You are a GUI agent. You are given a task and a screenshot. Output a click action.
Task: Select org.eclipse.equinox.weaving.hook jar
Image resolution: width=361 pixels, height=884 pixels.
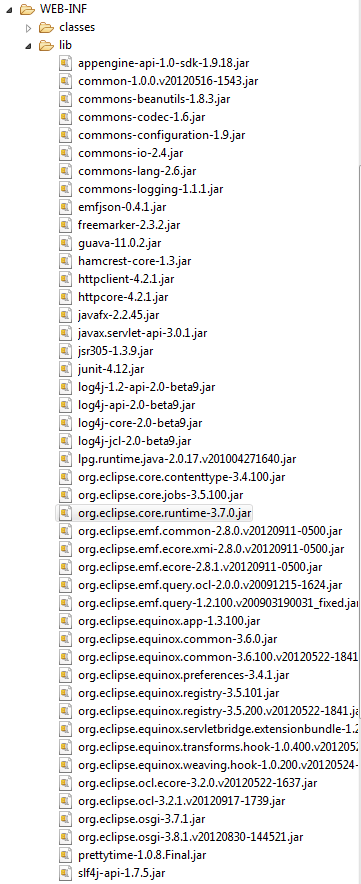tap(219, 765)
